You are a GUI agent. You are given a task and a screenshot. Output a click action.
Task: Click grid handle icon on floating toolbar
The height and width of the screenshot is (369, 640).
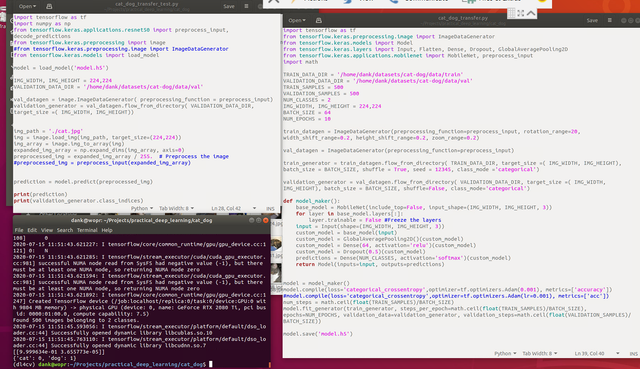[x=511, y=13]
